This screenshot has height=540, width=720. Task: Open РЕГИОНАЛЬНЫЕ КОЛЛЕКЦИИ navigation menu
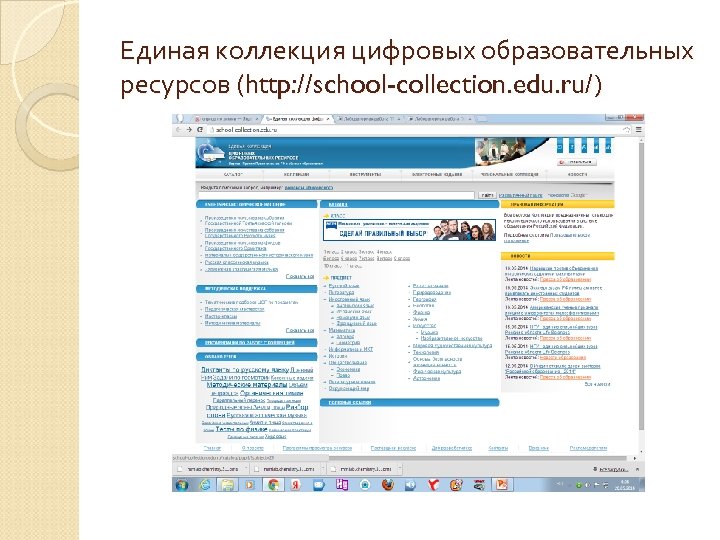[x=509, y=174]
